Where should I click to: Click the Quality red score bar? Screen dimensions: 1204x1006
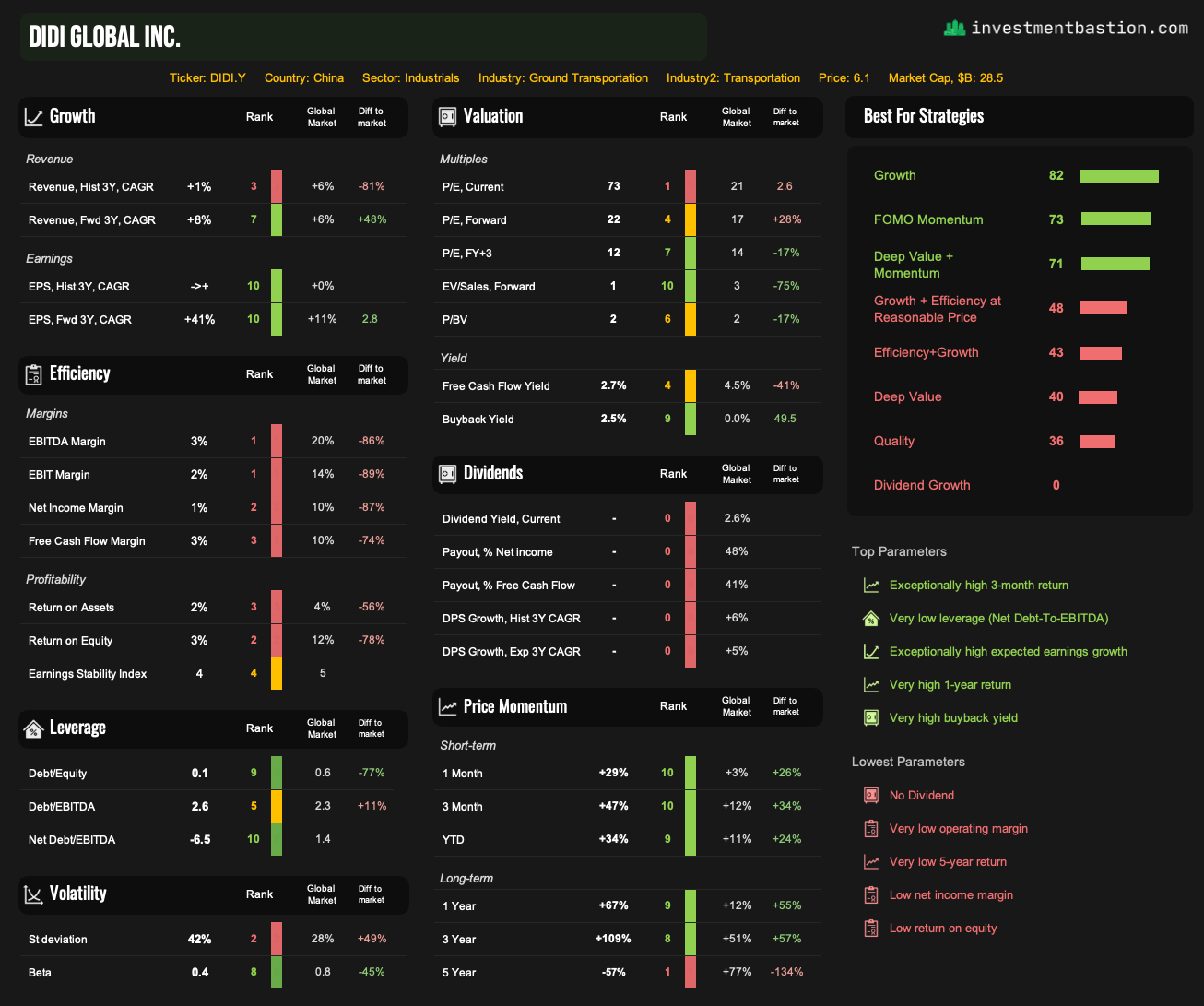[x=1097, y=442]
